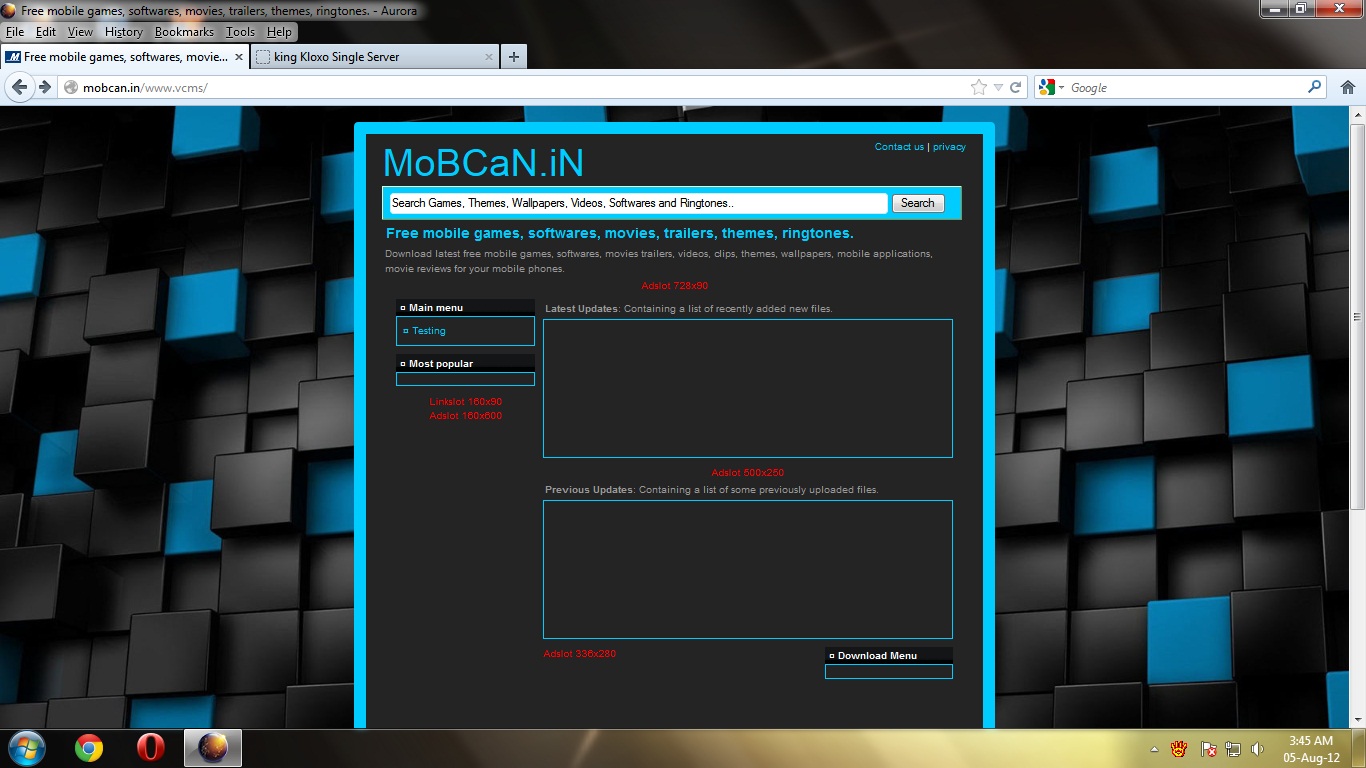Open the Contact us link
This screenshot has width=1366, height=768.
click(899, 147)
